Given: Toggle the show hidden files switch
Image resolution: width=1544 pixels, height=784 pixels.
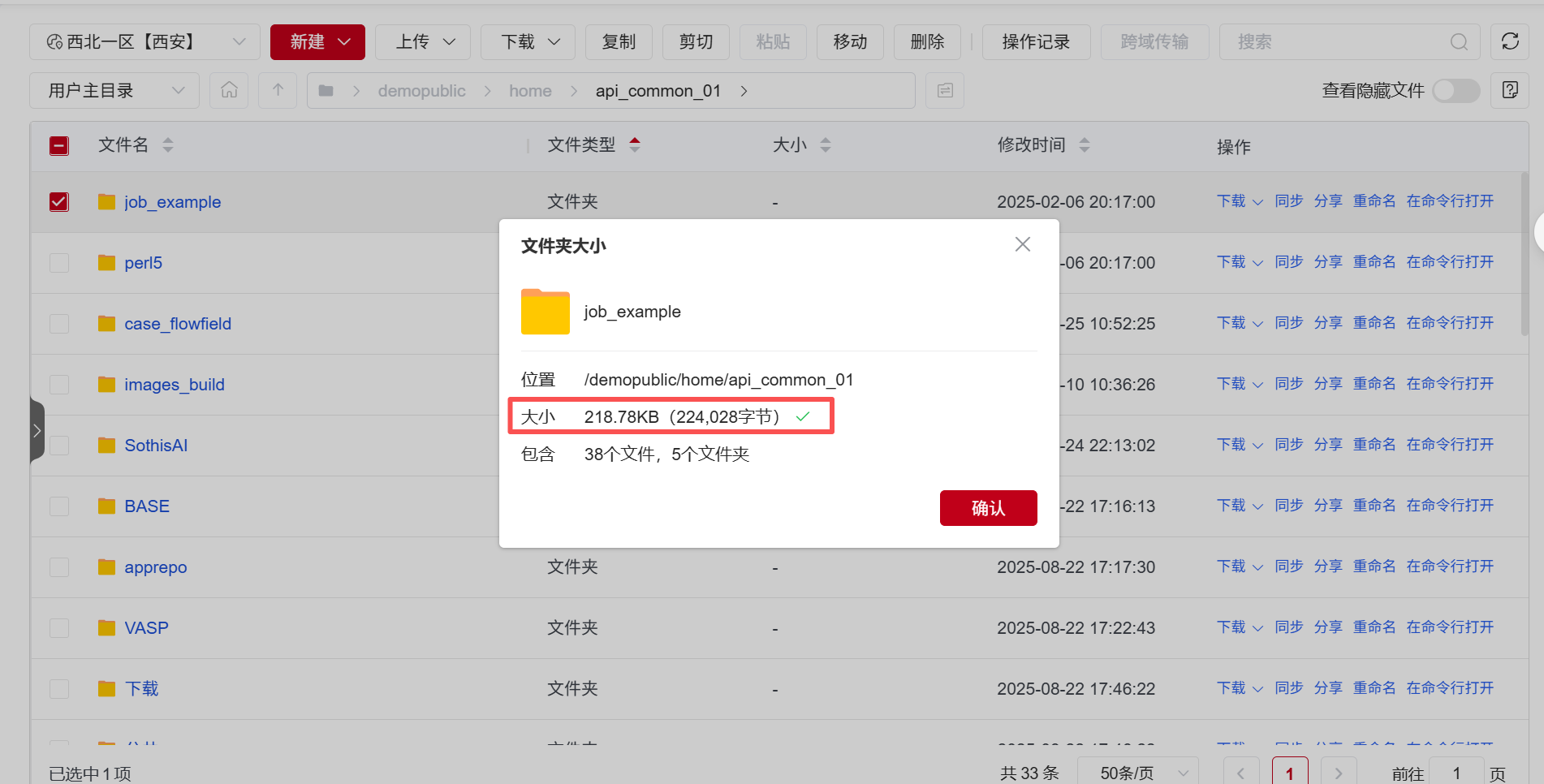Looking at the screenshot, I should click(1456, 90).
